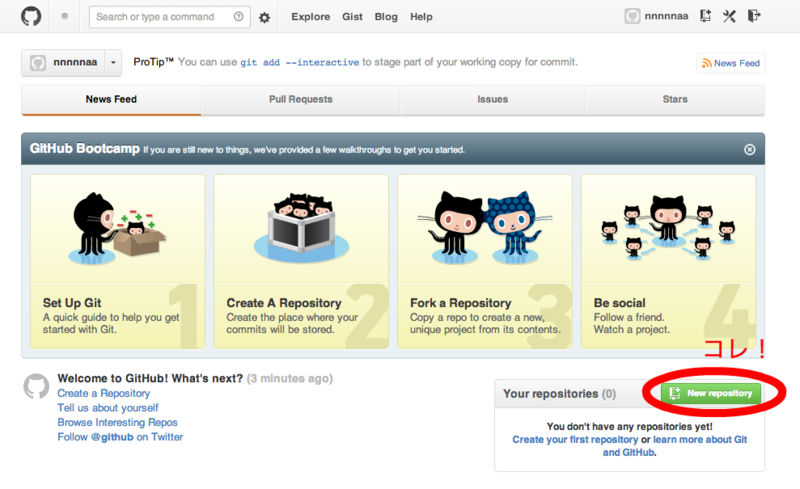Open the Create A Repository guide title
This screenshot has height=489, width=800.
click(x=284, y=303)
